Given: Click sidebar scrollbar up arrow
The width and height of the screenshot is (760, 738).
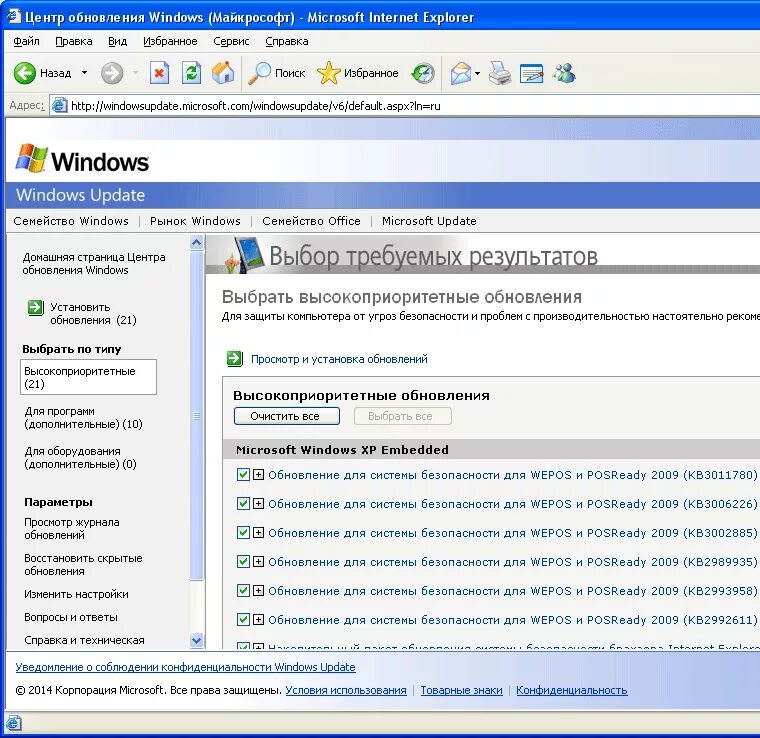Looking at the screenshot, I should point(196,242).
